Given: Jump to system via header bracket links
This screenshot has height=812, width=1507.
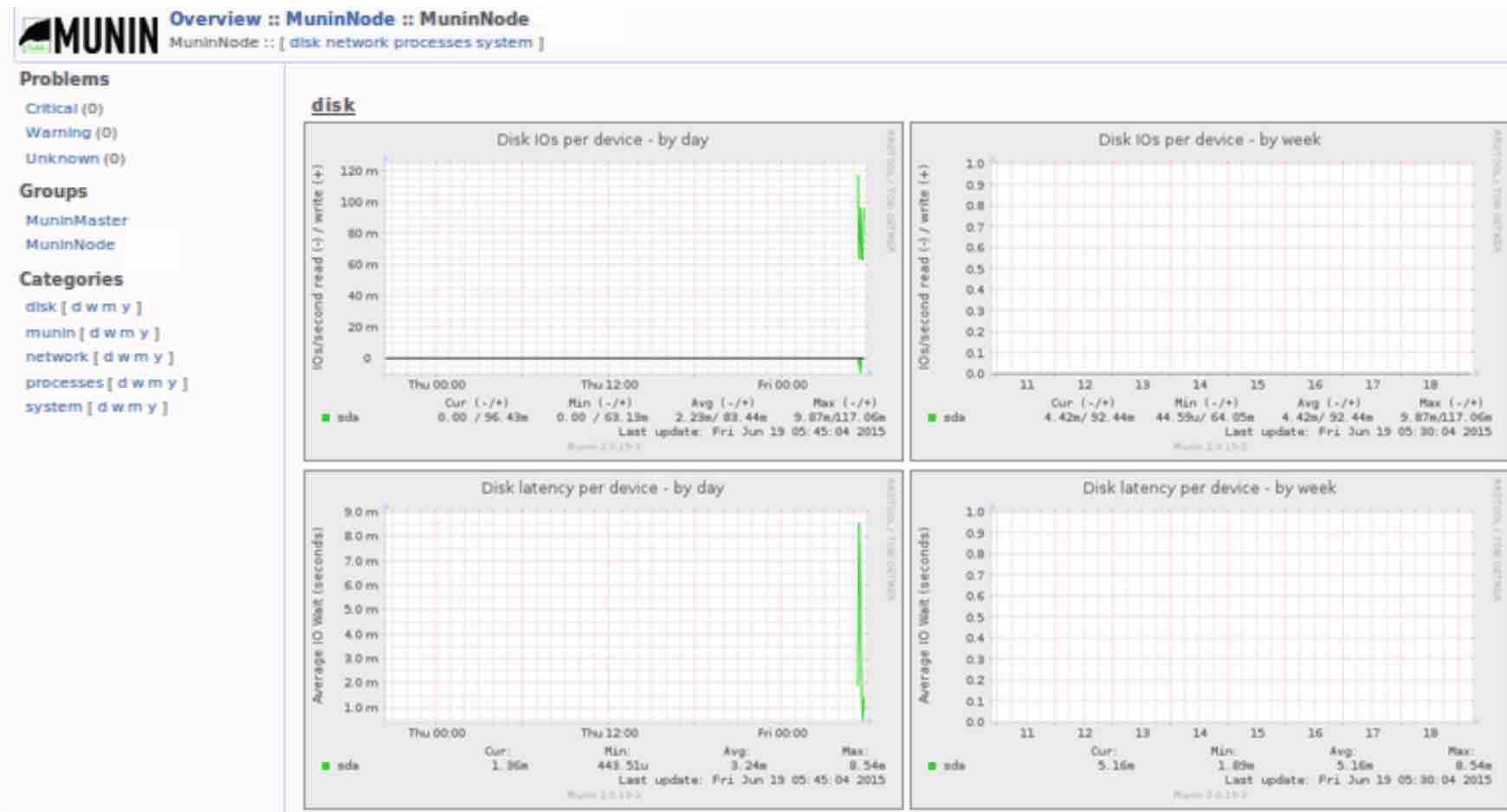Looking at the screenshot, I should point(504,42).
